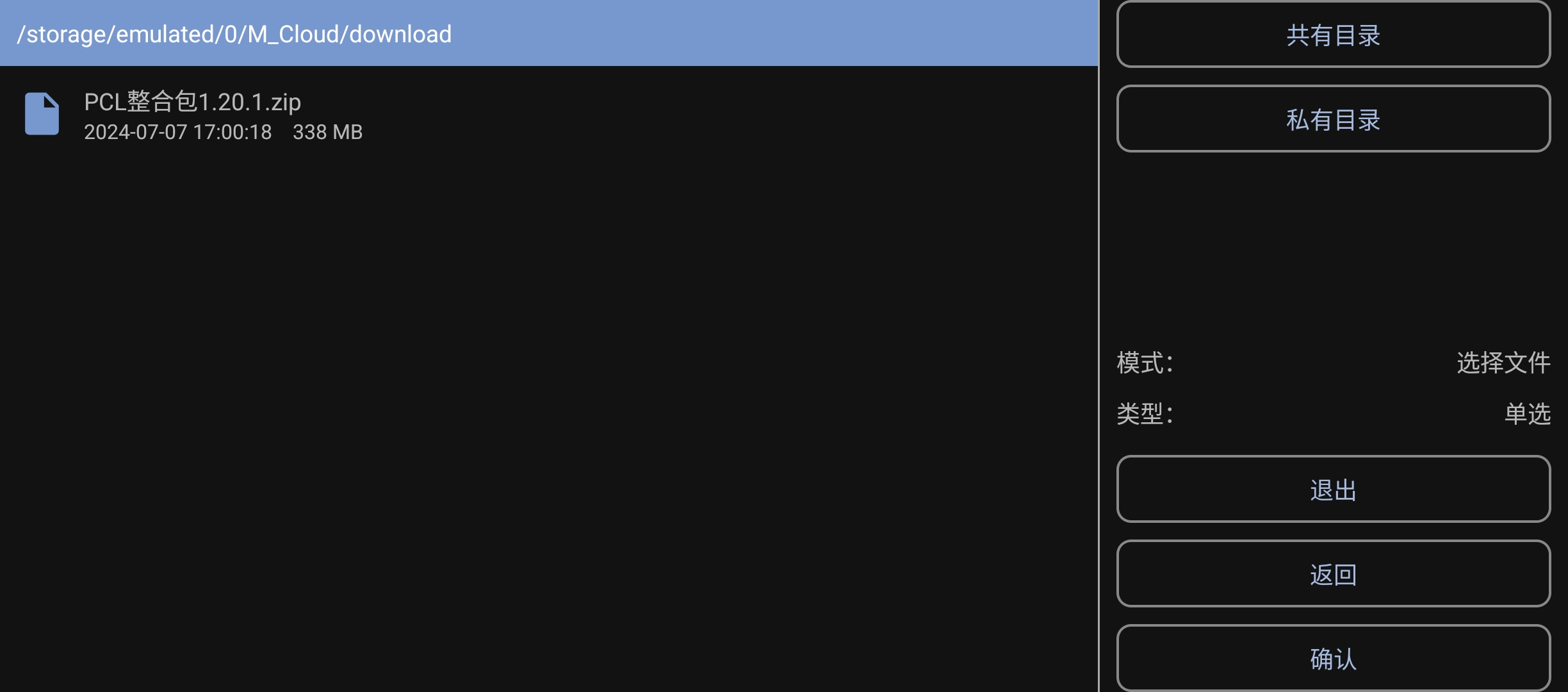Select the PCL整合包1.20.1.zip file name
The height and width of the screenshot is (692, 1568).
[192, 102]
